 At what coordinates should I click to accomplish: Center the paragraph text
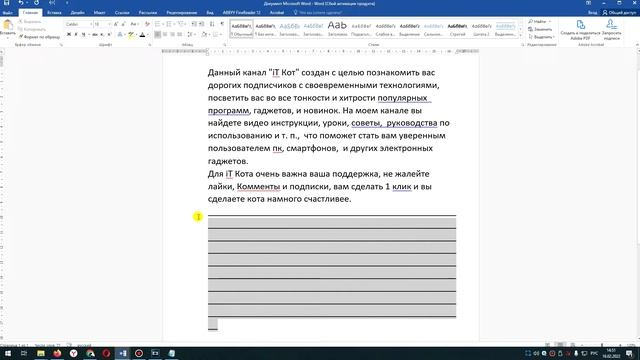coord(165,35)
